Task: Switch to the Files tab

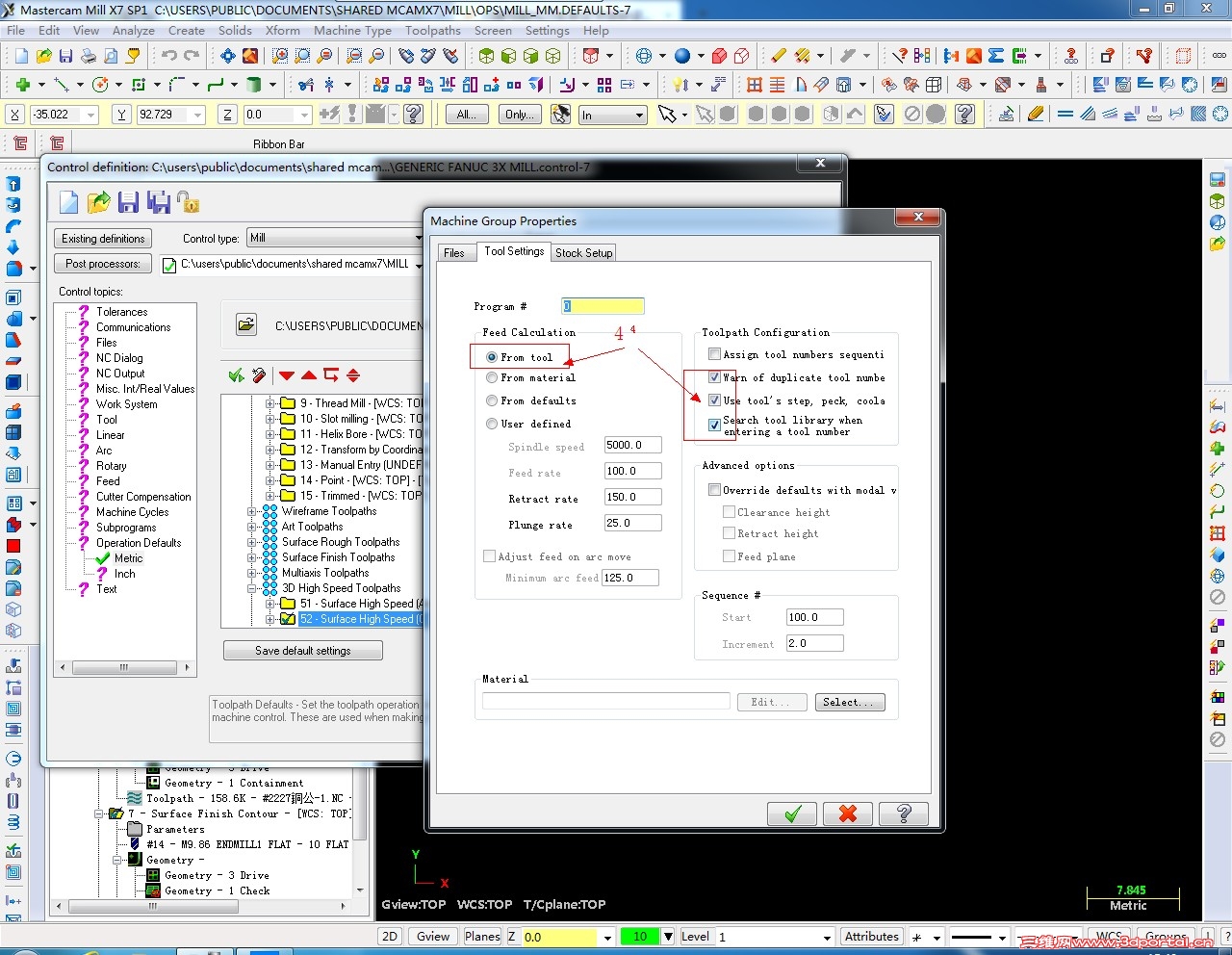Action: [x=454, y=252]
